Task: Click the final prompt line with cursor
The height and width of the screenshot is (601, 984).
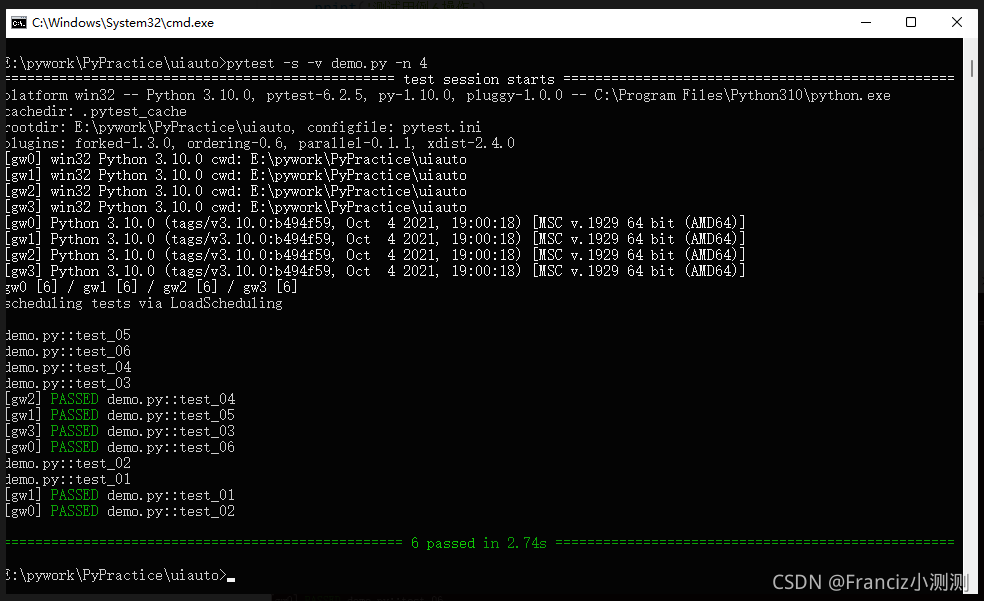Action: coord(120,575)
